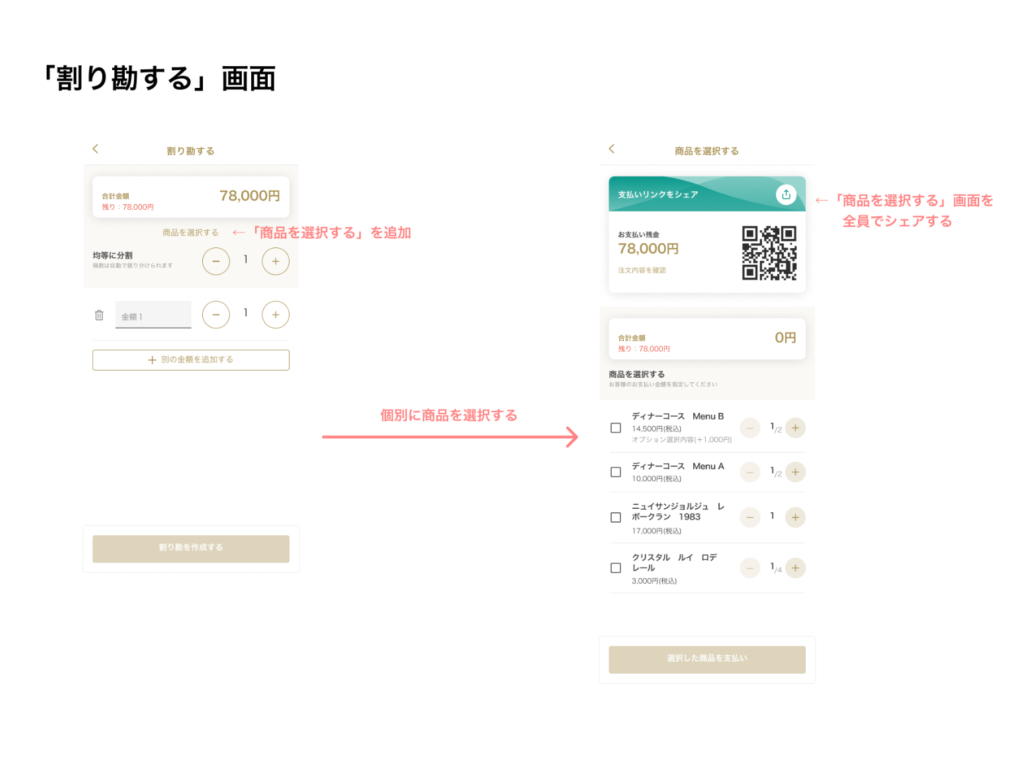
Task: Click the 0円 total amount
Action: coord(785,338)
